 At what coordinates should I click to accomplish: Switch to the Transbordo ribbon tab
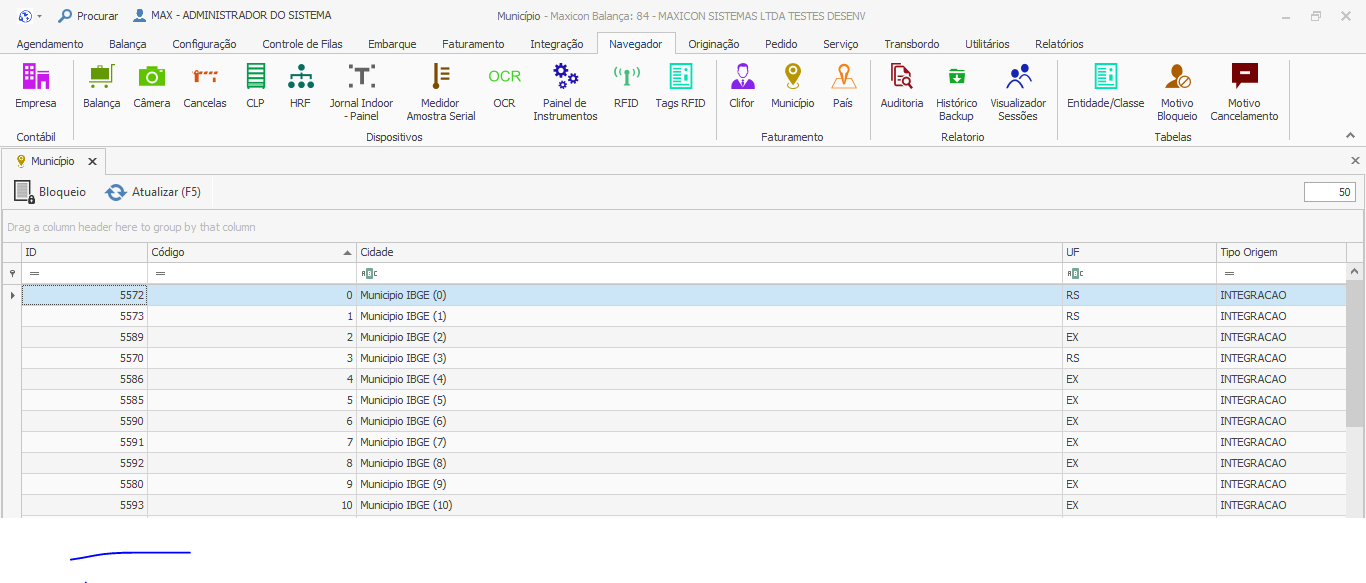coord(912,44)
